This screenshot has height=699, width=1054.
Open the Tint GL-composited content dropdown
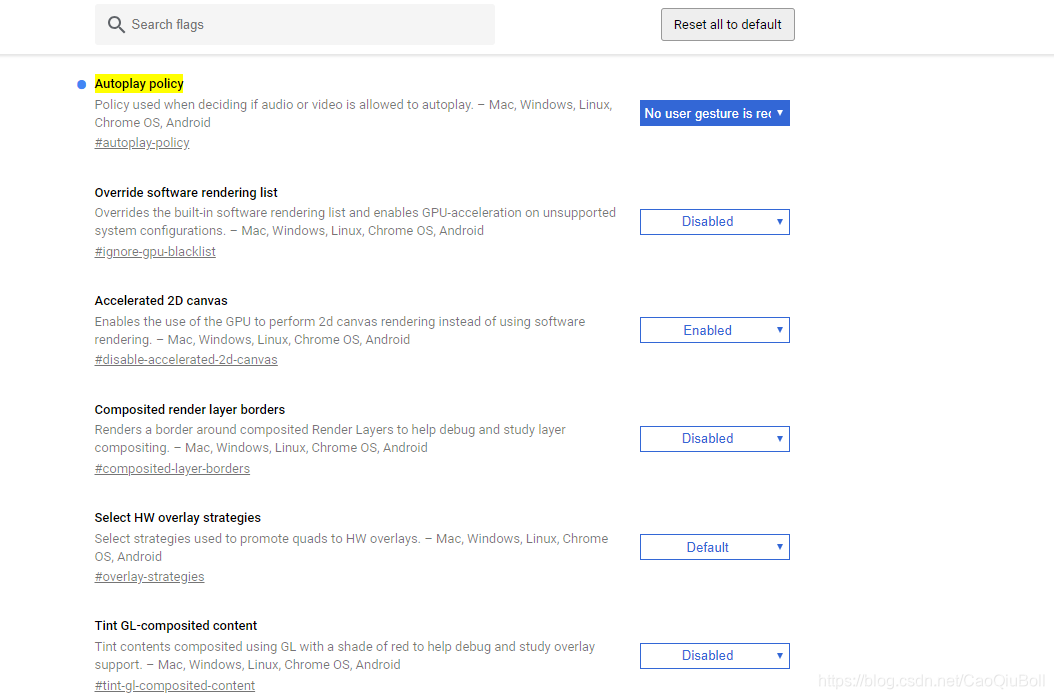tap(714, 655)
